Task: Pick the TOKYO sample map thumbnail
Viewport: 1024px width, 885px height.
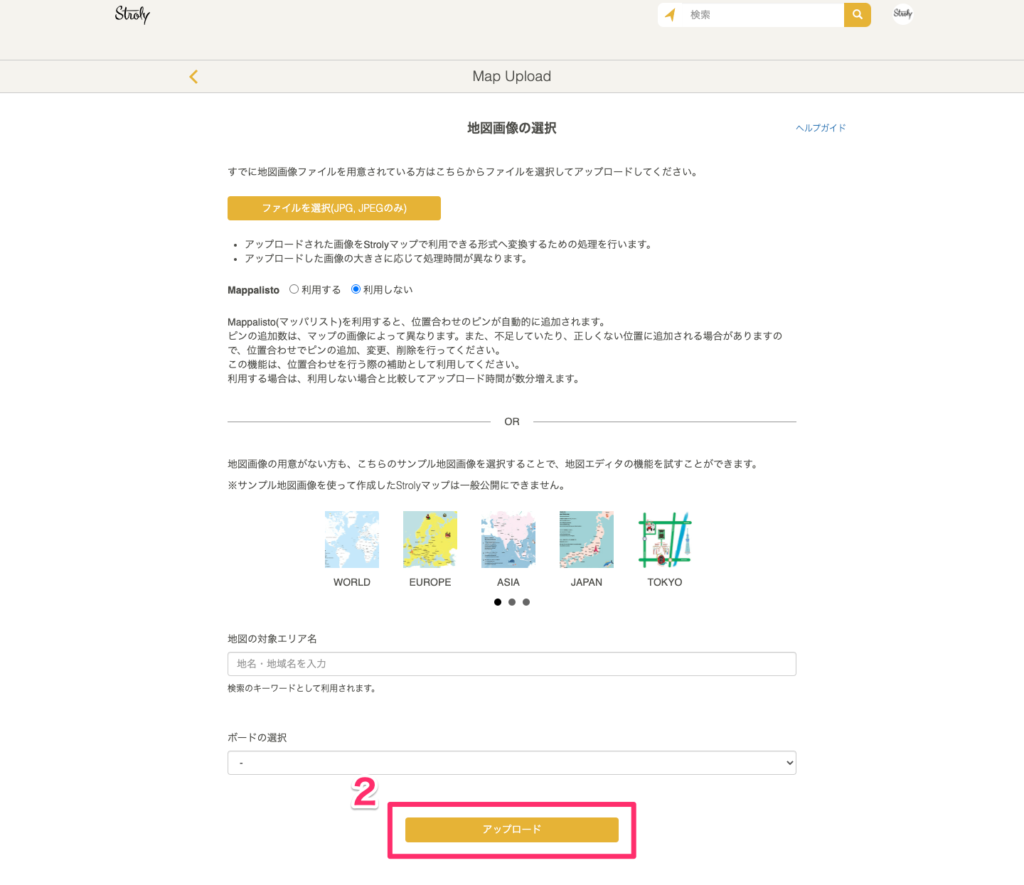Action: coord(665,540)
